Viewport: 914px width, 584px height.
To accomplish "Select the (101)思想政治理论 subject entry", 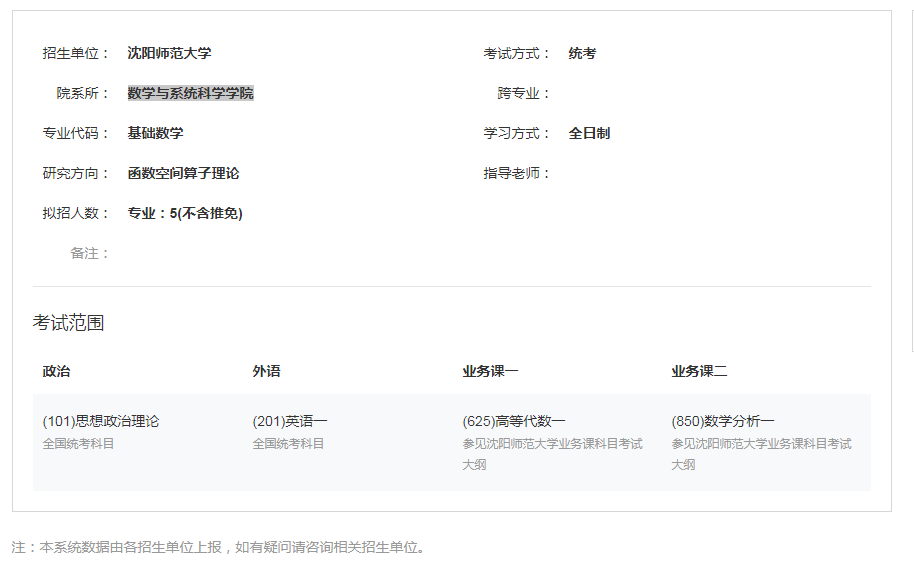I will (100, 421).
